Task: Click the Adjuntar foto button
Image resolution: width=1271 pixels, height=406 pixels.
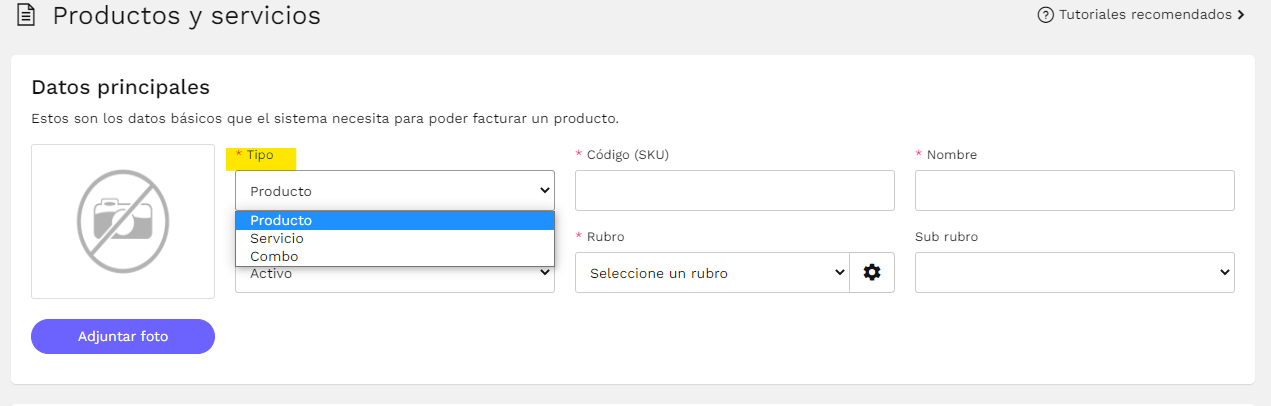Action: click(x=123, y=336)
